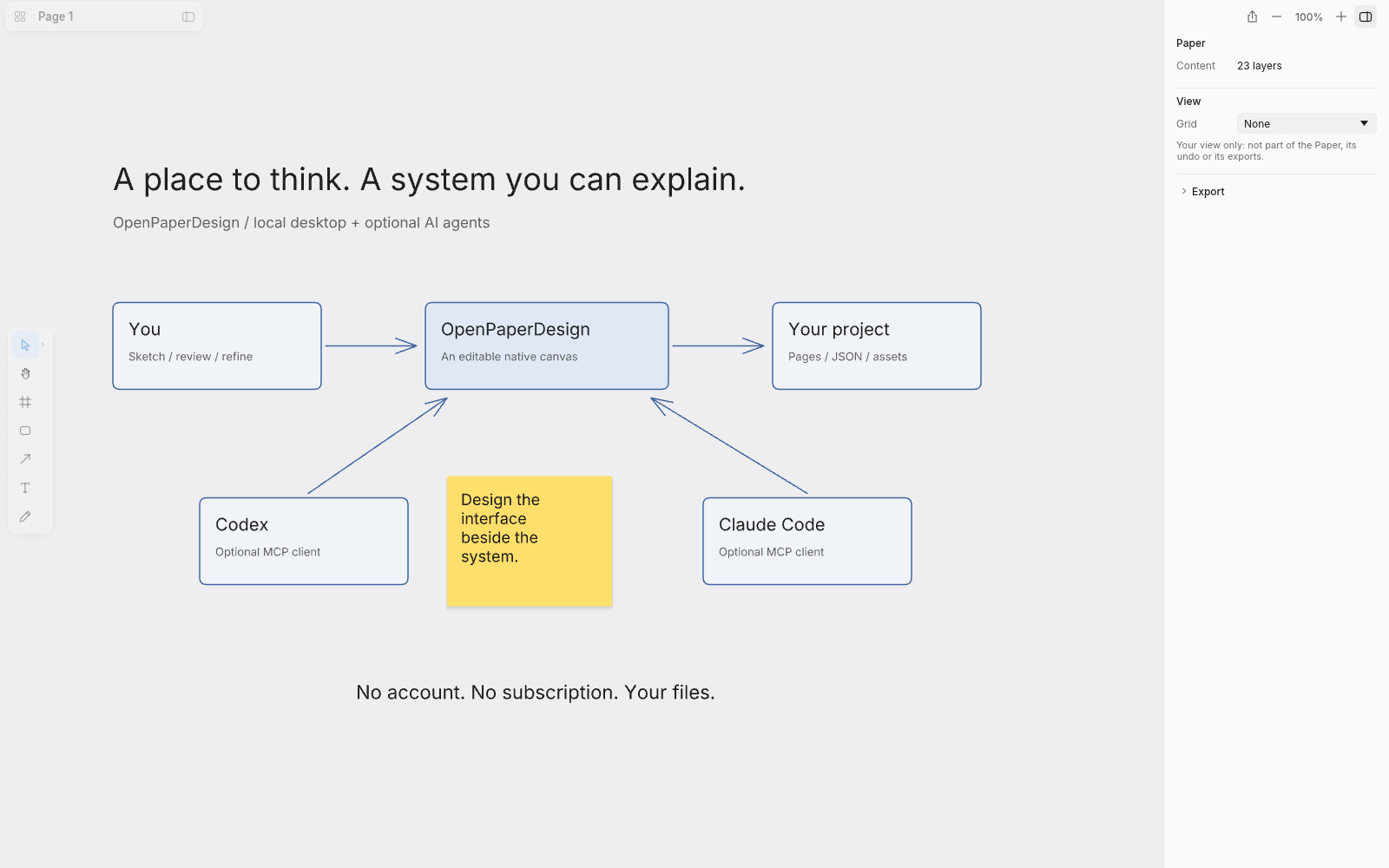Zoom in with the plus icon
The height and width of the screenshot is (868, 1389).
pyautogui.click(x=1341, y=16)
